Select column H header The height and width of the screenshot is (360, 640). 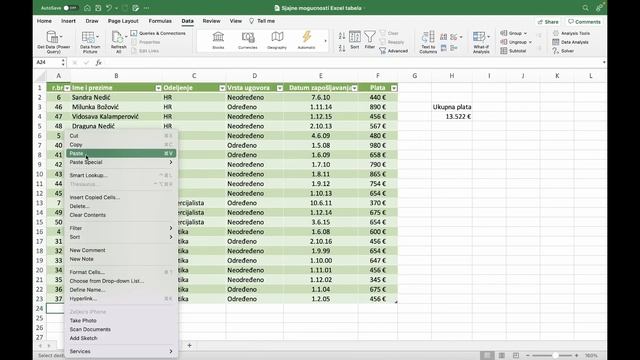[452, 76]
